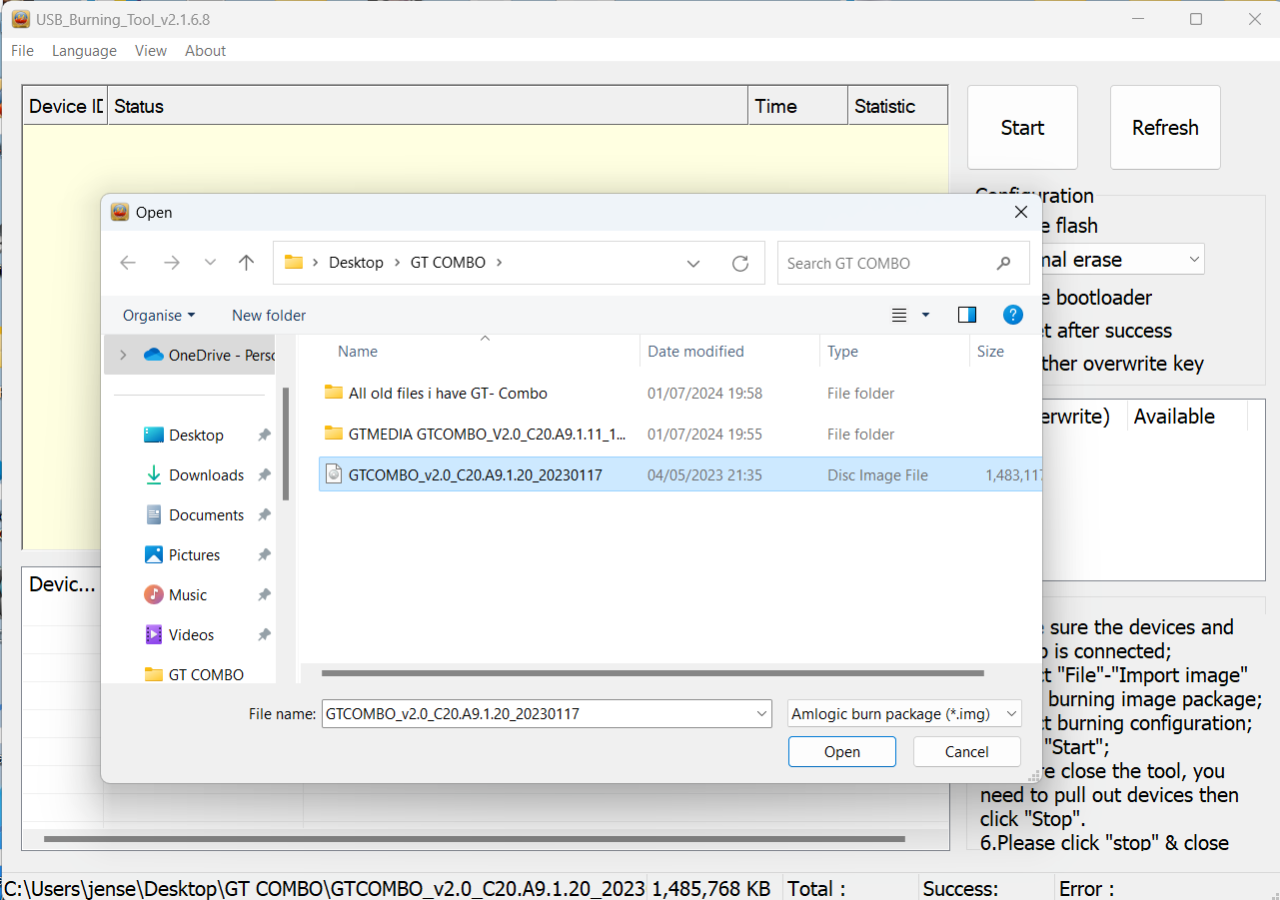This screenshot has width=1280, height=900.
Task: Open Pictures from the sidebar
Action: (194, 555)
